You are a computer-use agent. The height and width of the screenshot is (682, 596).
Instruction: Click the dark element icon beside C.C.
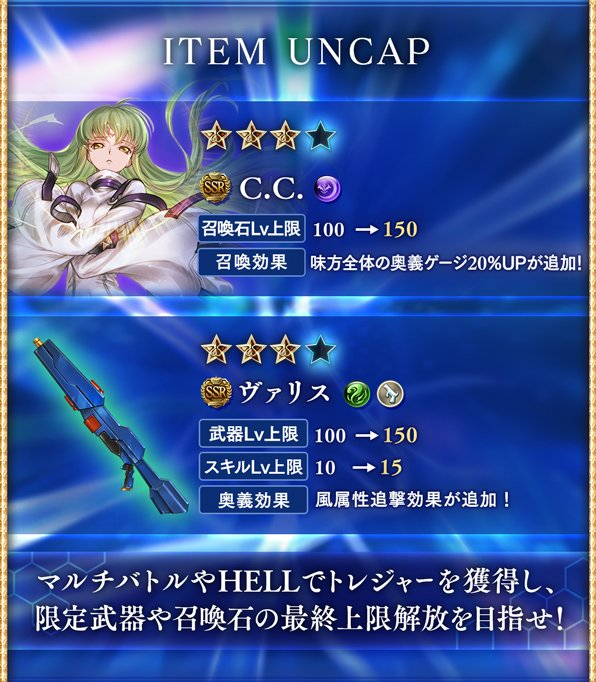click(x=327, y=190)
